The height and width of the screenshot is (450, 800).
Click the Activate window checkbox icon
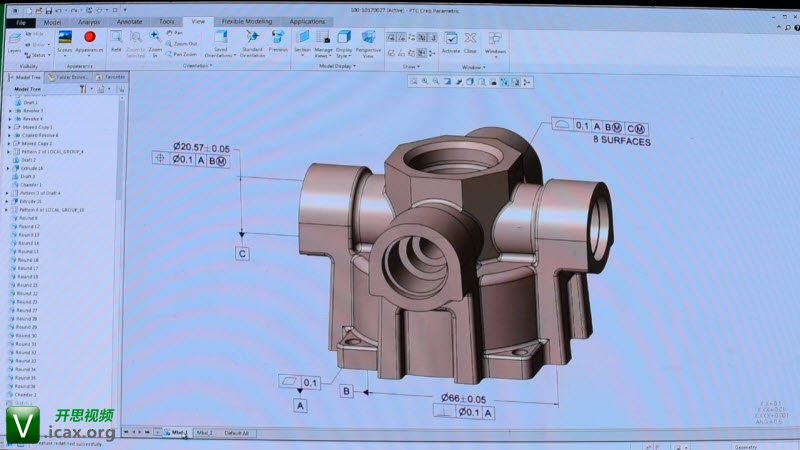(451, 38)
